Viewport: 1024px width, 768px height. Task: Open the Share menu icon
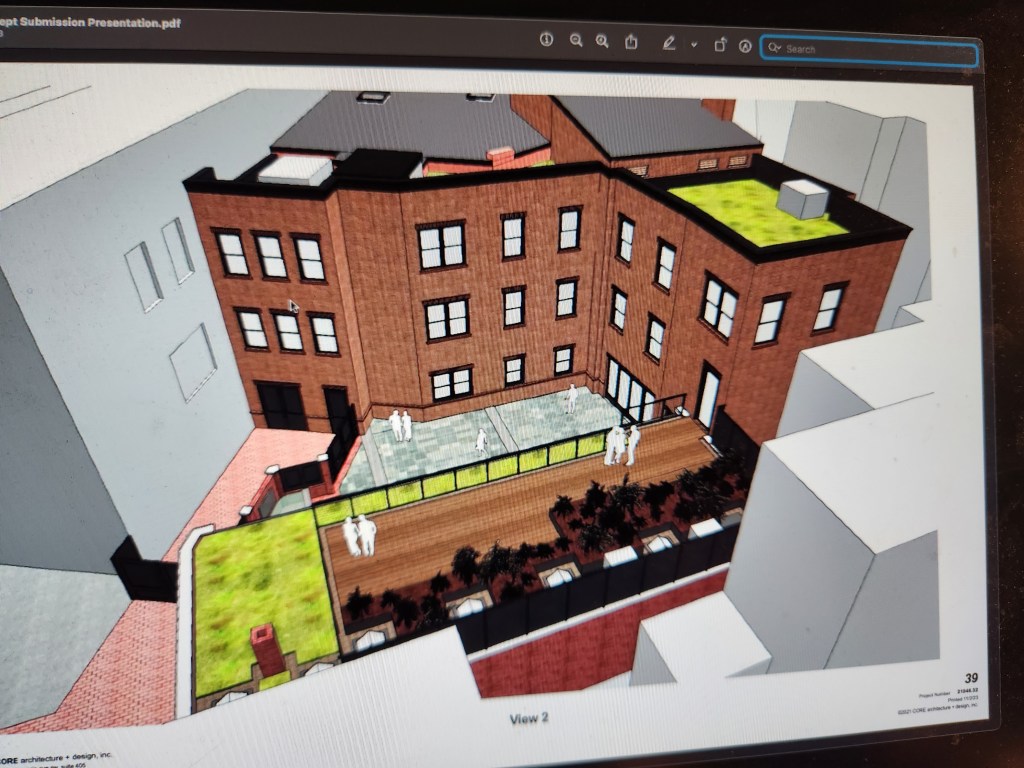click(632, 42)
